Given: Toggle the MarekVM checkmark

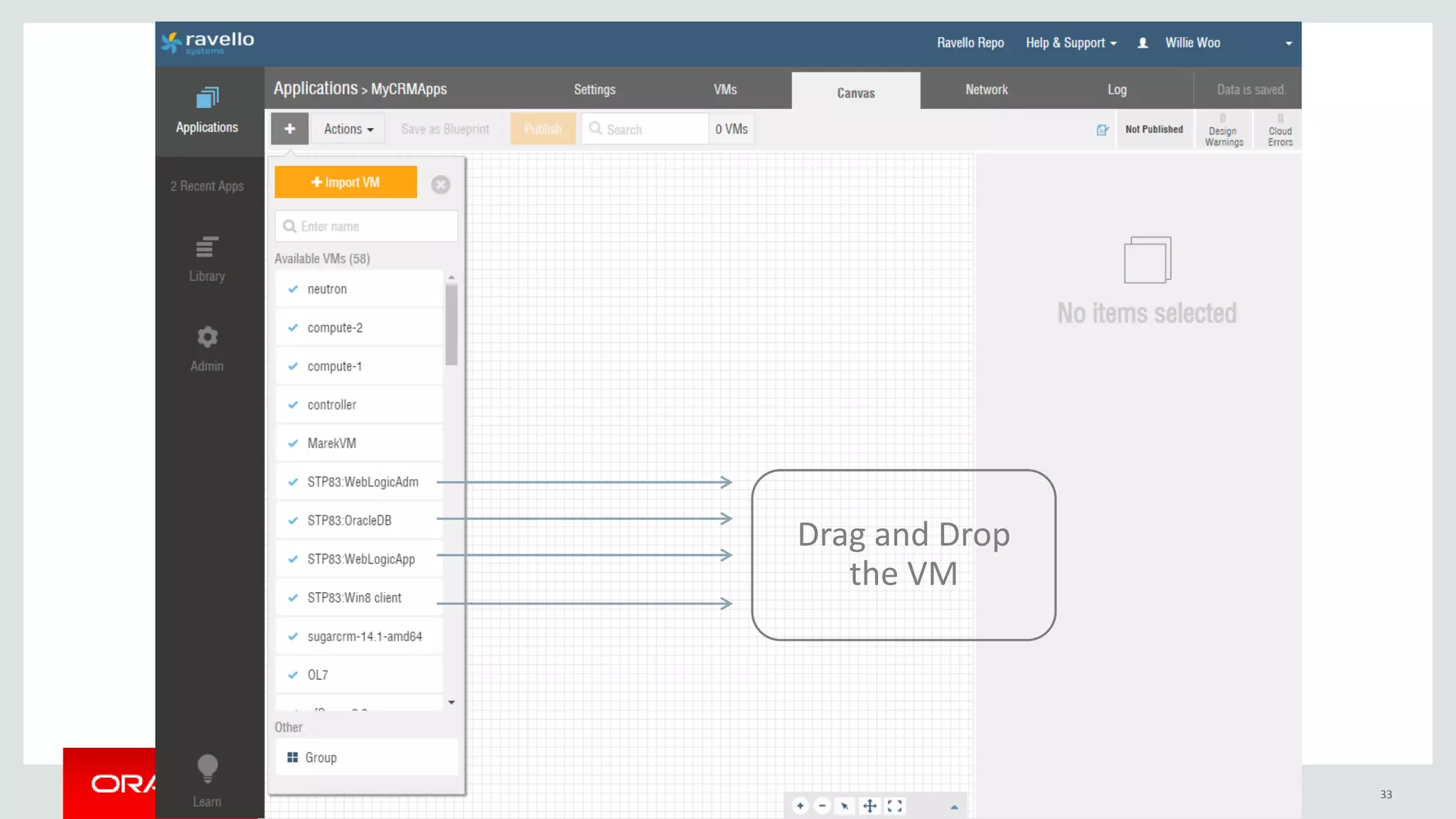Looking at the screenshot, I should [x=293, y=443].
